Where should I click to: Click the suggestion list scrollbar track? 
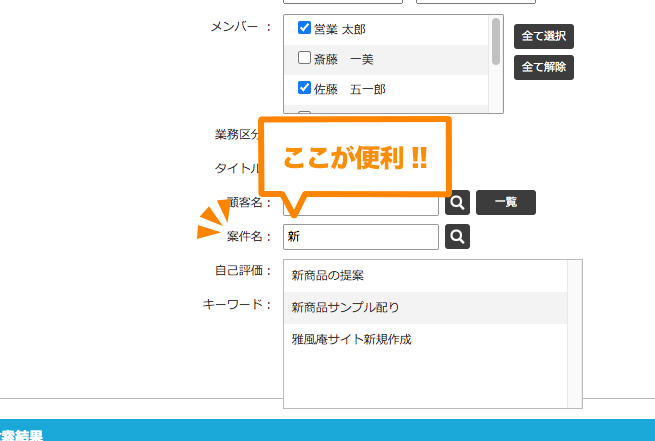click(x=574, y=334)
